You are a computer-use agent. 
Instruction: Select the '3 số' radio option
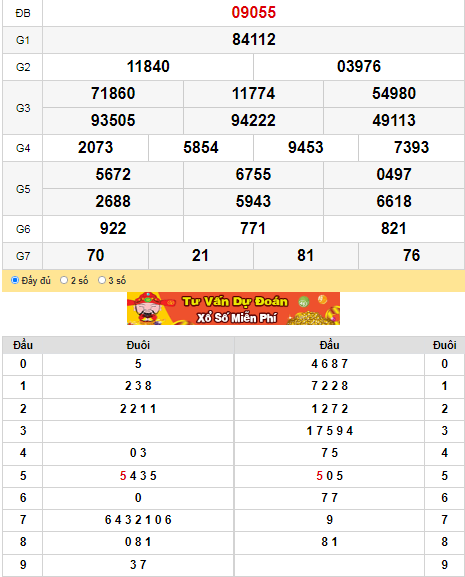pos(102,280)
